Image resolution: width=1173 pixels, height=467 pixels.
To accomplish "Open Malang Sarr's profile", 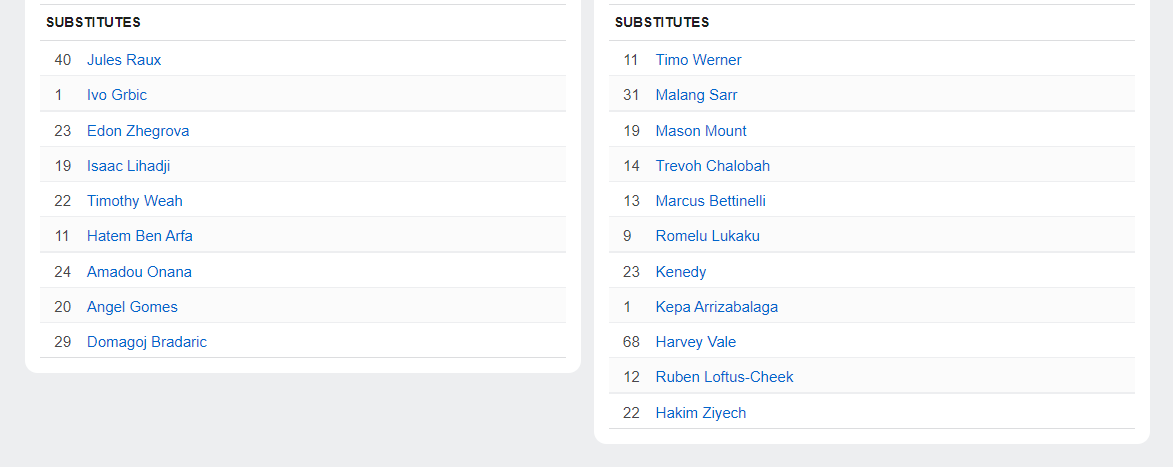I will pos(697,95).
